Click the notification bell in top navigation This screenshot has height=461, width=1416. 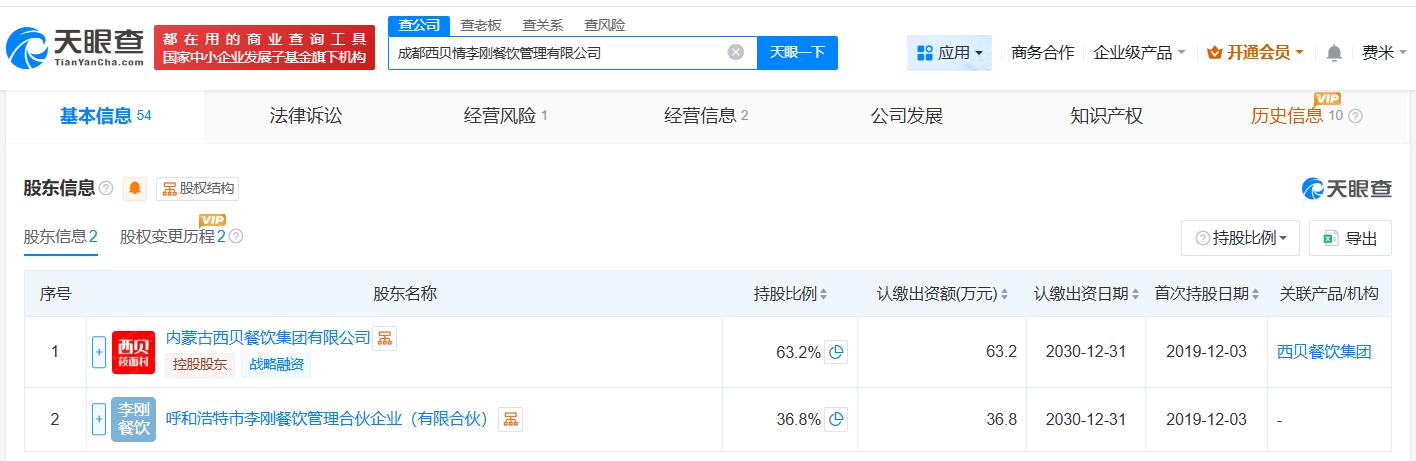pos(1334,53)
